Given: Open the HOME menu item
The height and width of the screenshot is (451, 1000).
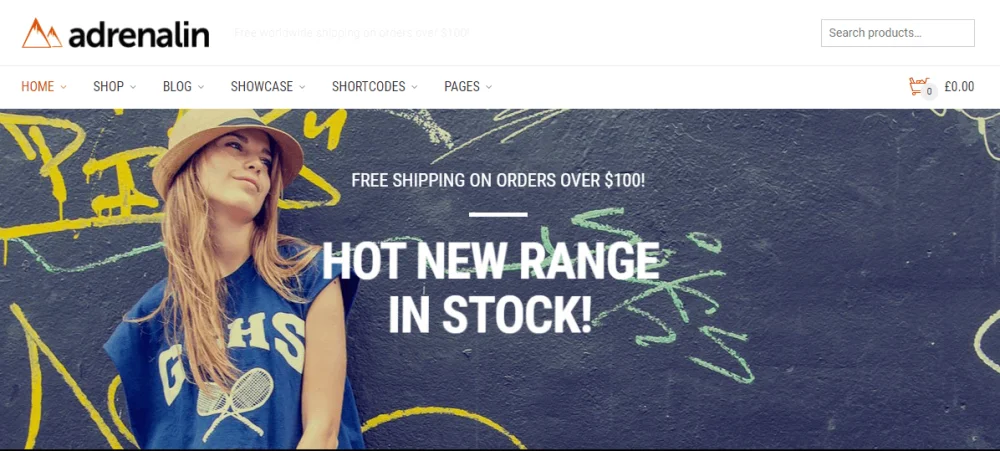Looking at the screenshot, I should pyautogui.click(x=38, y=87).
